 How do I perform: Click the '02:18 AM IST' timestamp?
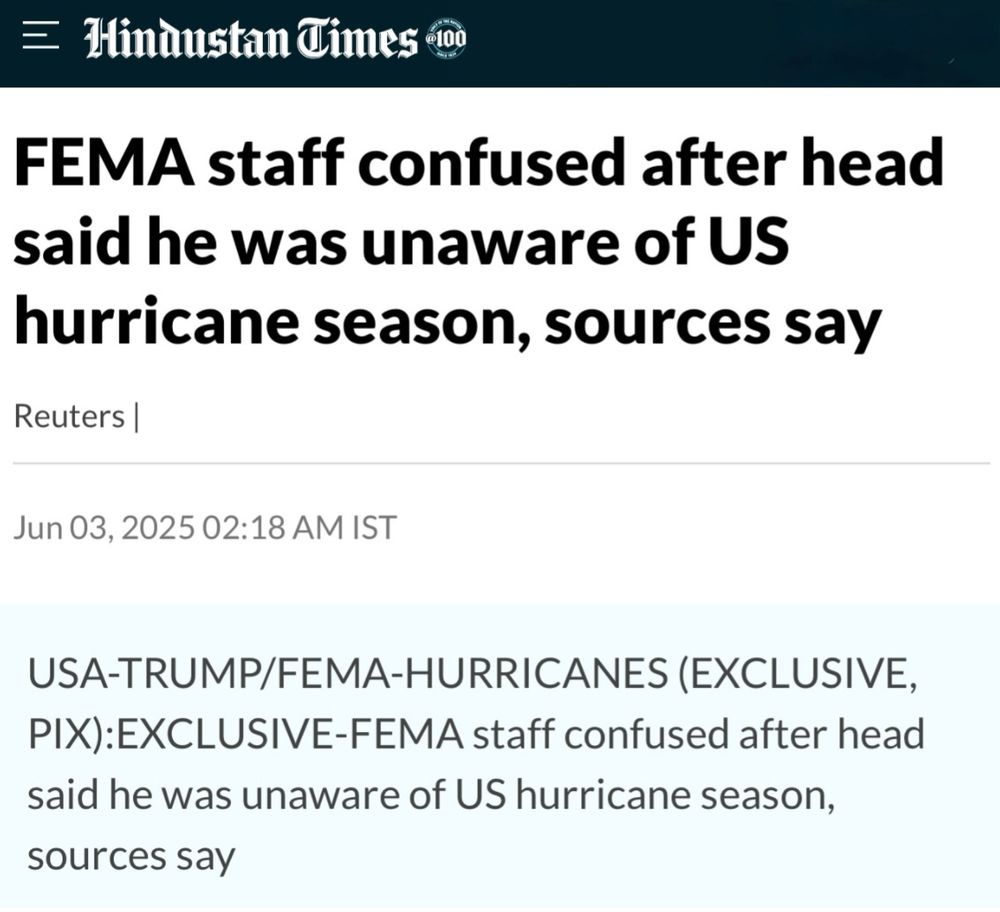coord(299,527)
